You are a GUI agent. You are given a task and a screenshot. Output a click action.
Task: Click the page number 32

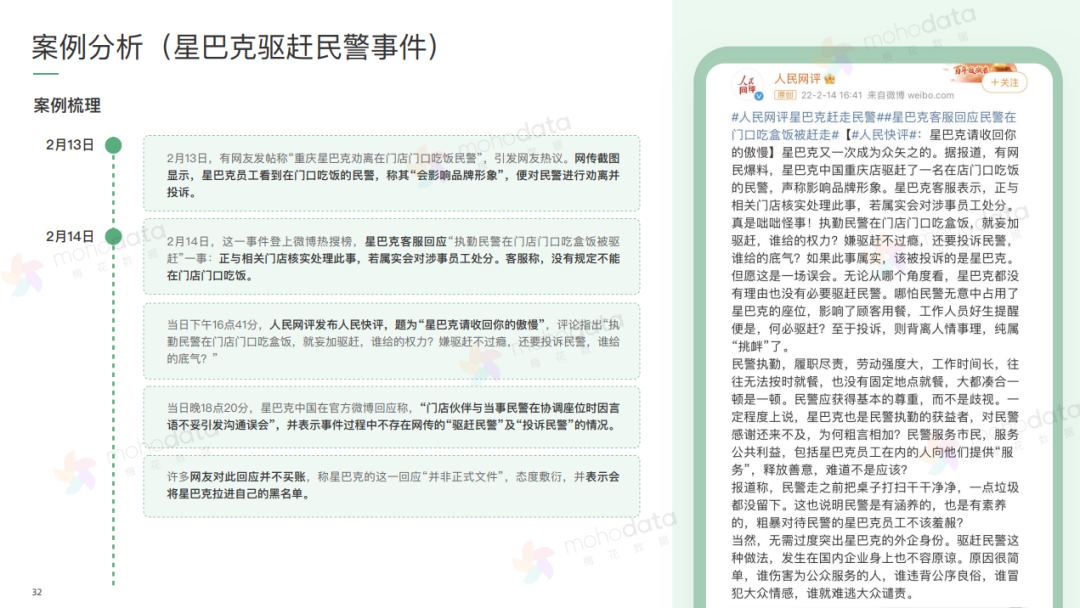tap(37, 592)
